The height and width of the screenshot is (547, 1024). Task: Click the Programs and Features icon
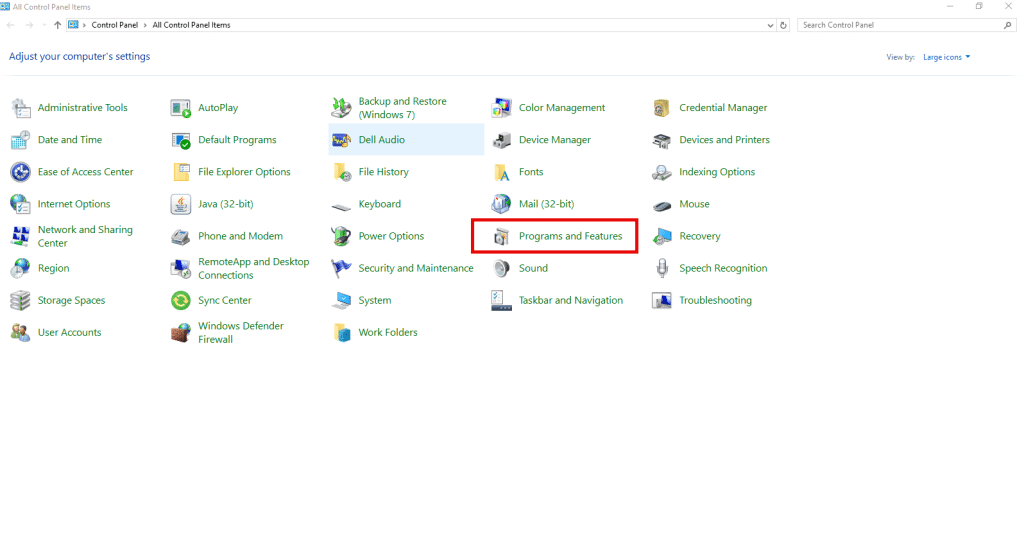pyautogui.click(x=501, y=237)
